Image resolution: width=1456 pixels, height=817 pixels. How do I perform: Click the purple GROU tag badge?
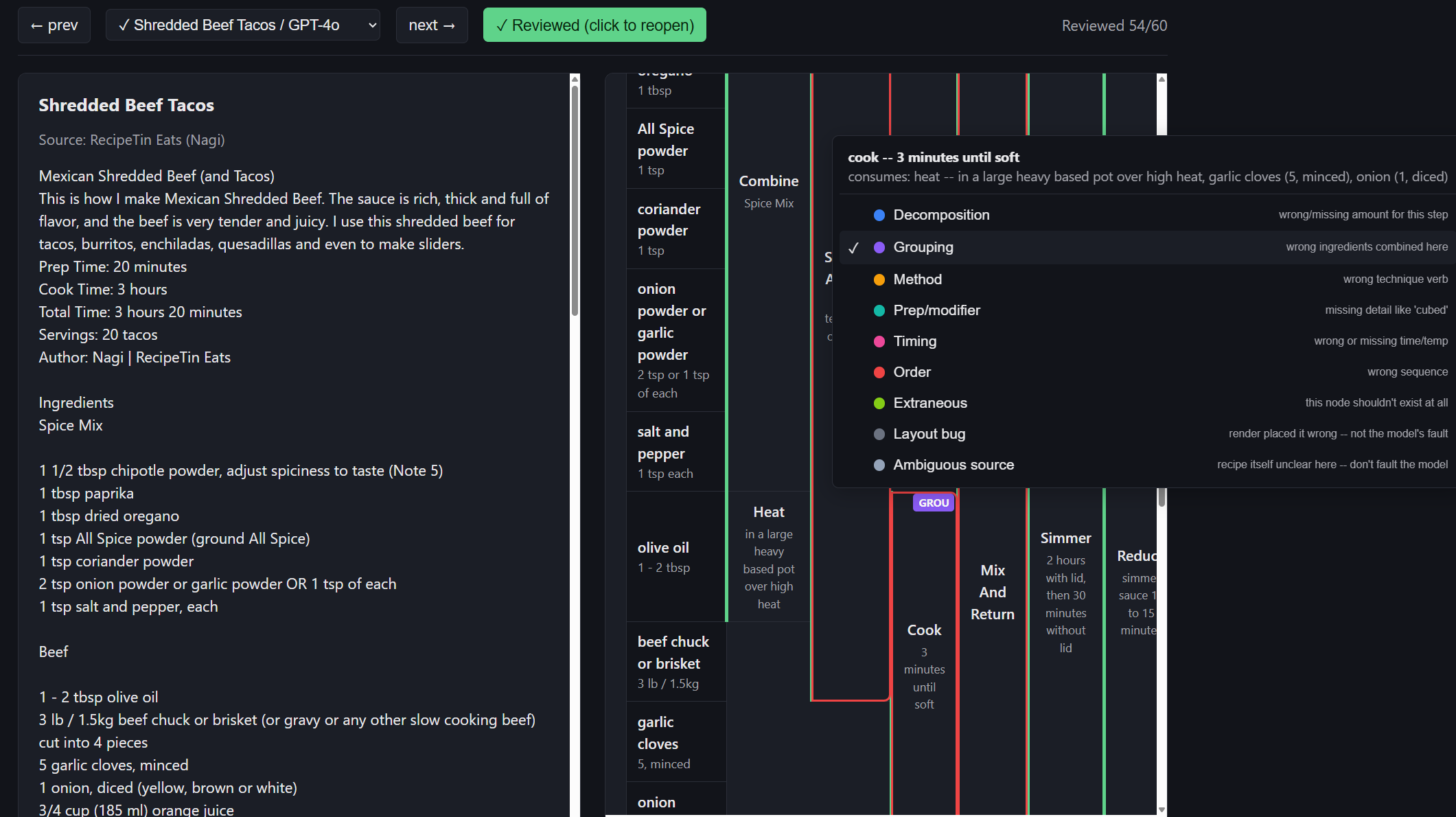coord(934,503)
